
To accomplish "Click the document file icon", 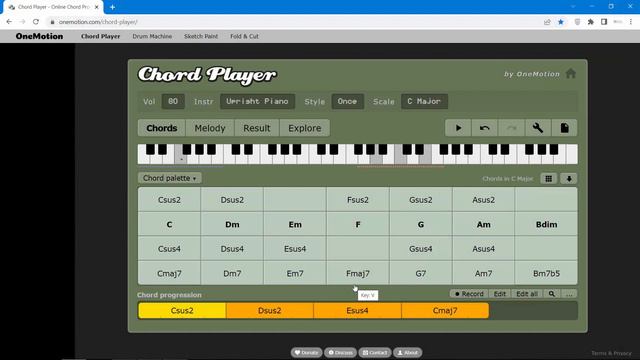I will 564,128.
